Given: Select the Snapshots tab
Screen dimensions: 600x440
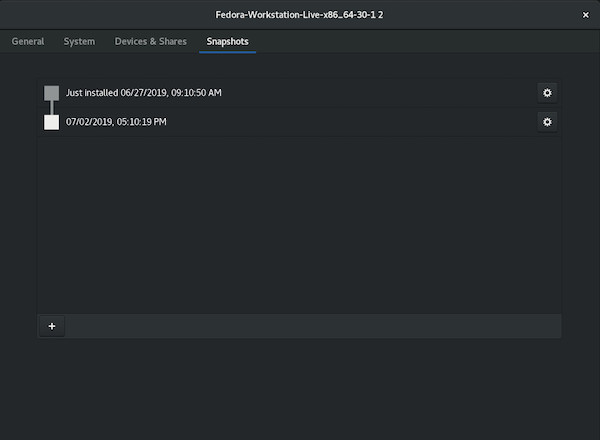Looking at the screenshot, I should pos(227,42).
